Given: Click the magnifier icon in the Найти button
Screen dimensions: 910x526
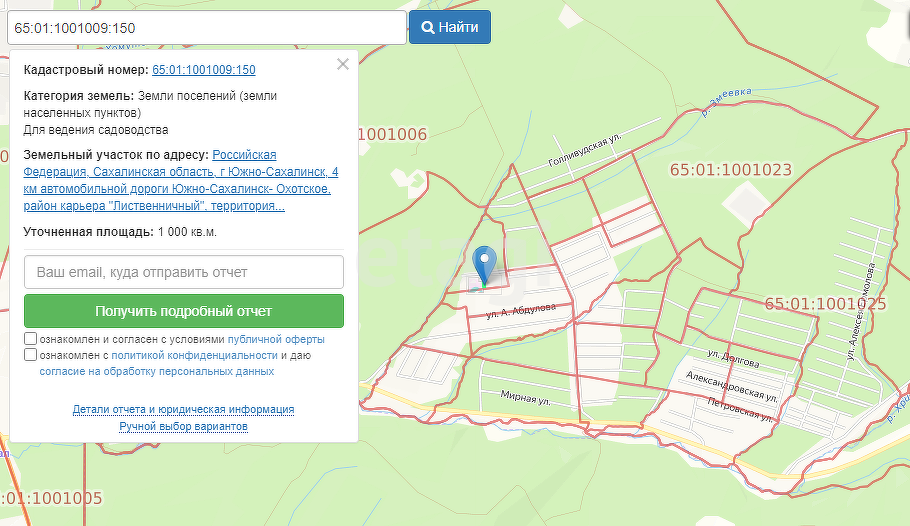Looking at the screenshot, I should (x=427, y=27).
